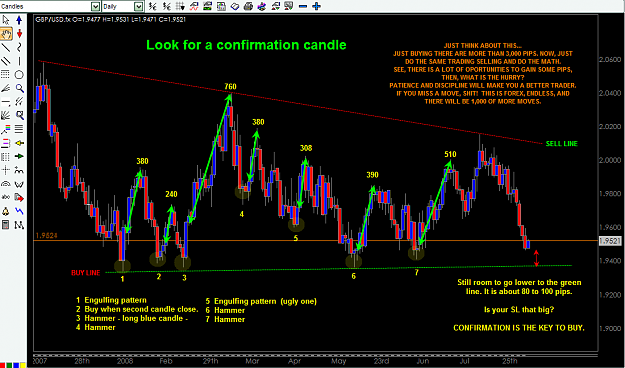Select the dotted horizontal grid lines tool
This screenshot has width=625, height=368.
6,75
